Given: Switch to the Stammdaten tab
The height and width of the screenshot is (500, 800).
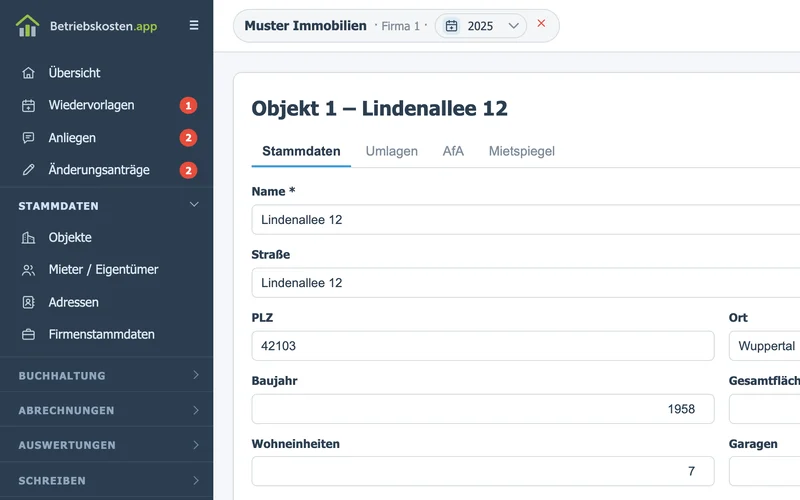Looking at the screenshot, I should point(301,152).
